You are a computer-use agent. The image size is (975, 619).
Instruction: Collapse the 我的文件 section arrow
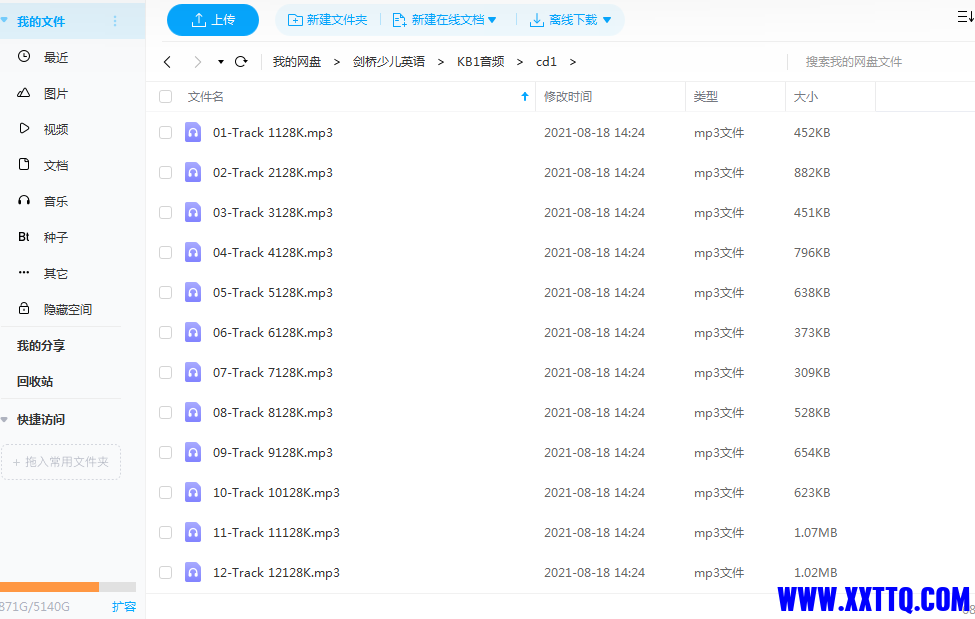[4, 21]
